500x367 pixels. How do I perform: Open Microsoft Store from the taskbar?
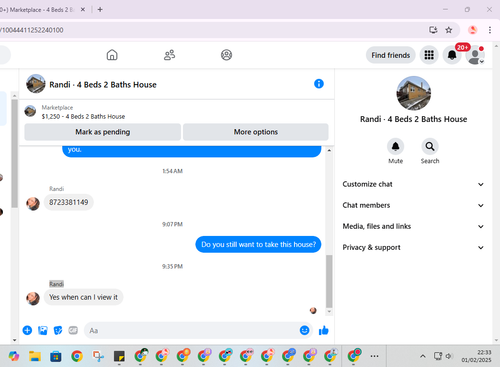click(x=56, y=356)
